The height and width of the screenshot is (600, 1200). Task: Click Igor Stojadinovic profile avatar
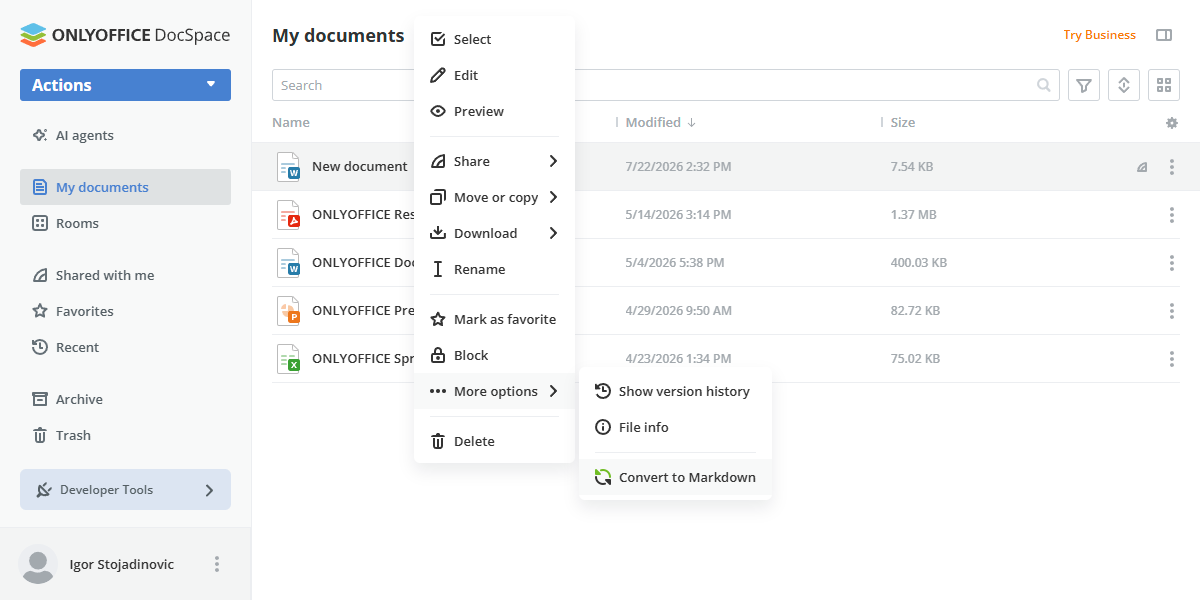(38, 564)
